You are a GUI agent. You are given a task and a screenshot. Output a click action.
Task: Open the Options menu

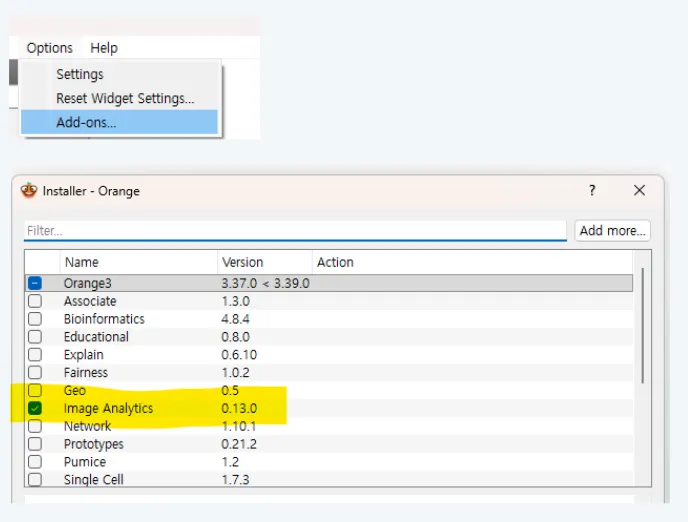tap(50, 48)
